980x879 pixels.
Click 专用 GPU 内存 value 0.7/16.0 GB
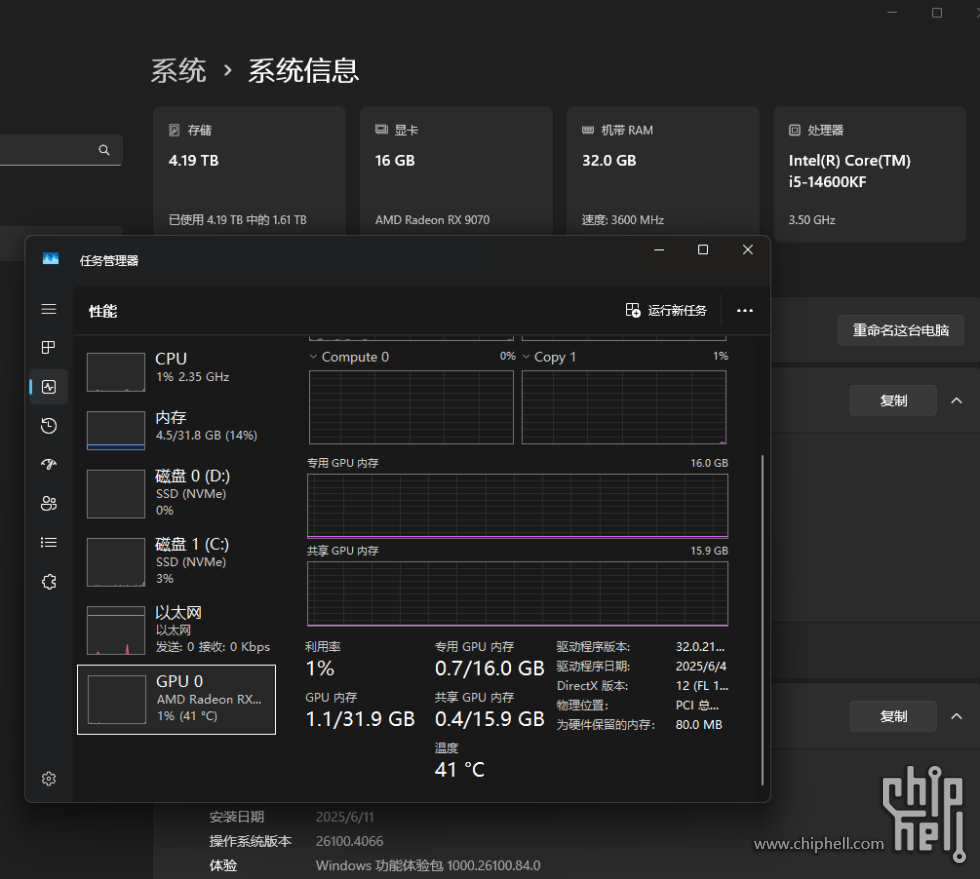click(489, 668)
